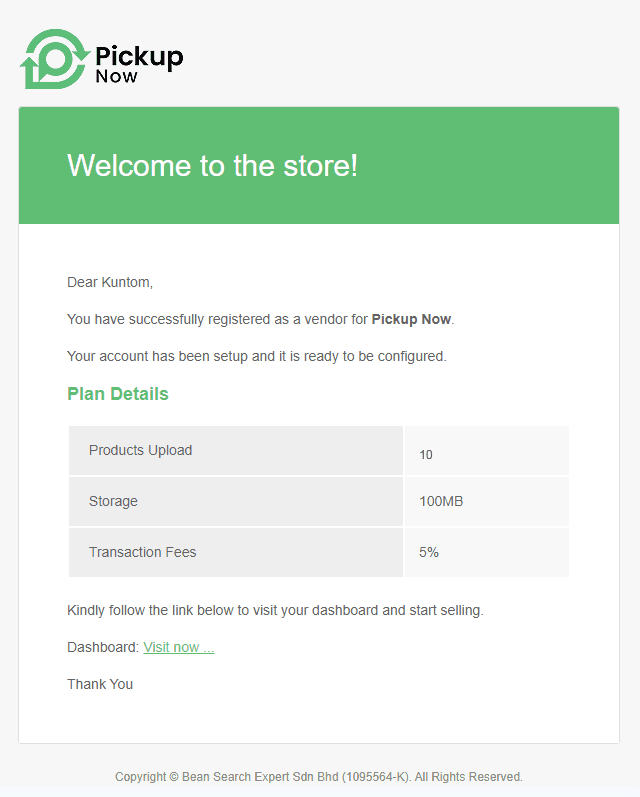The image size is (640, 797).
Task: Click the bold Pickup Now vendor text
Action: [411, 319]
